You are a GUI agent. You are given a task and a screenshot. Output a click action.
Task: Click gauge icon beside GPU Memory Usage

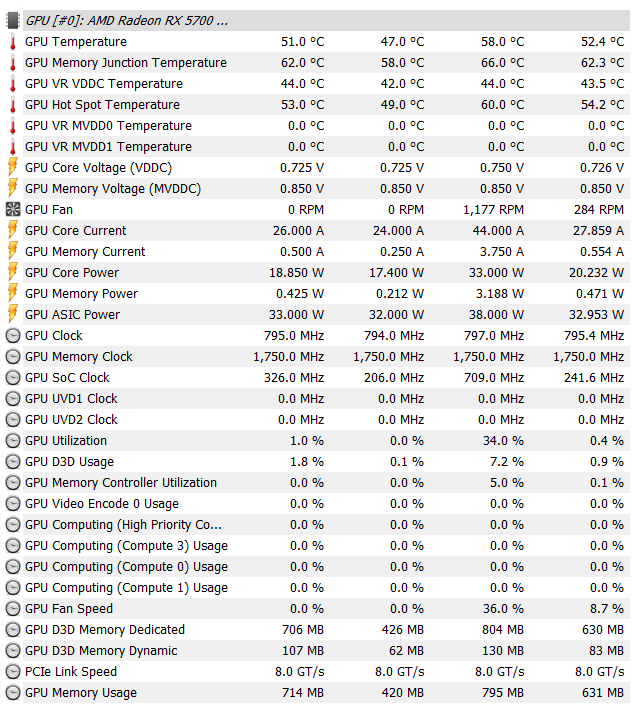pyautogui.click(x=13, y=693)
